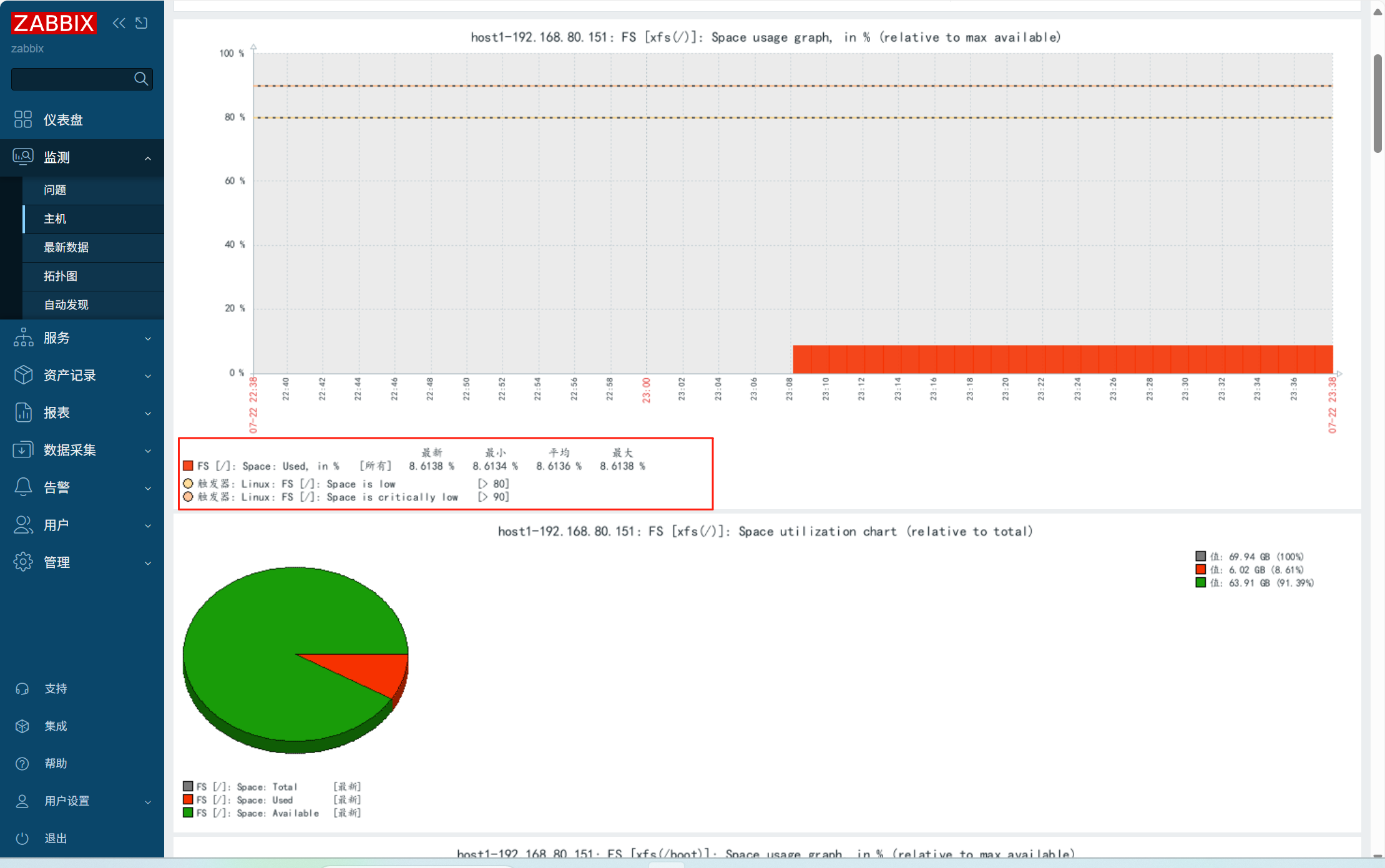Click the 支持 headset icon

tap(22, 689)
